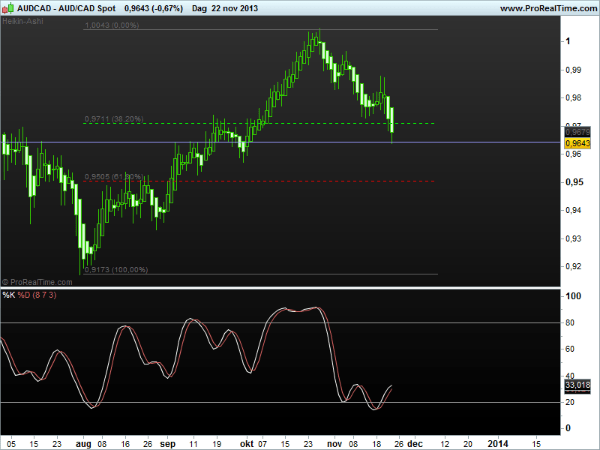
Task: Click the stochastic 20 oversold level line
Action: (280, 402)
